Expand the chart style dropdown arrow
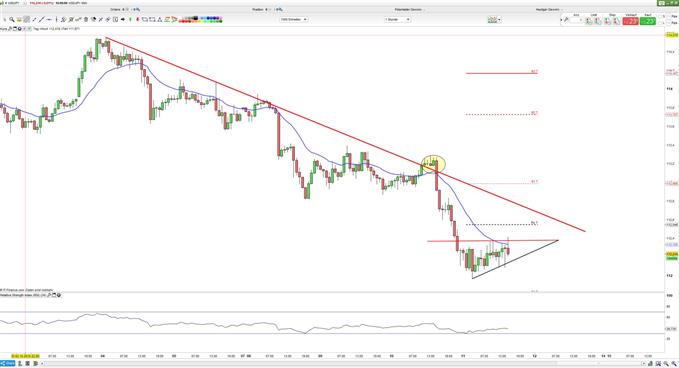This screenshot has height=368, width=679. 500,20
